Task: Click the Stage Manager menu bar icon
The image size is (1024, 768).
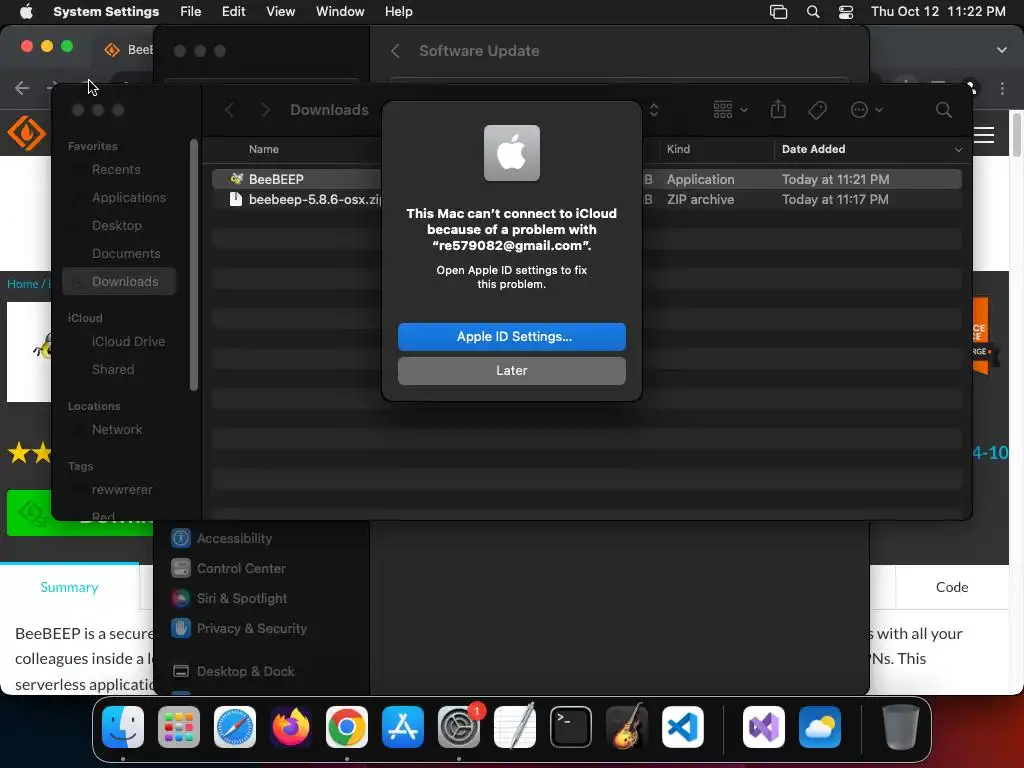Action: pos(778,12)
